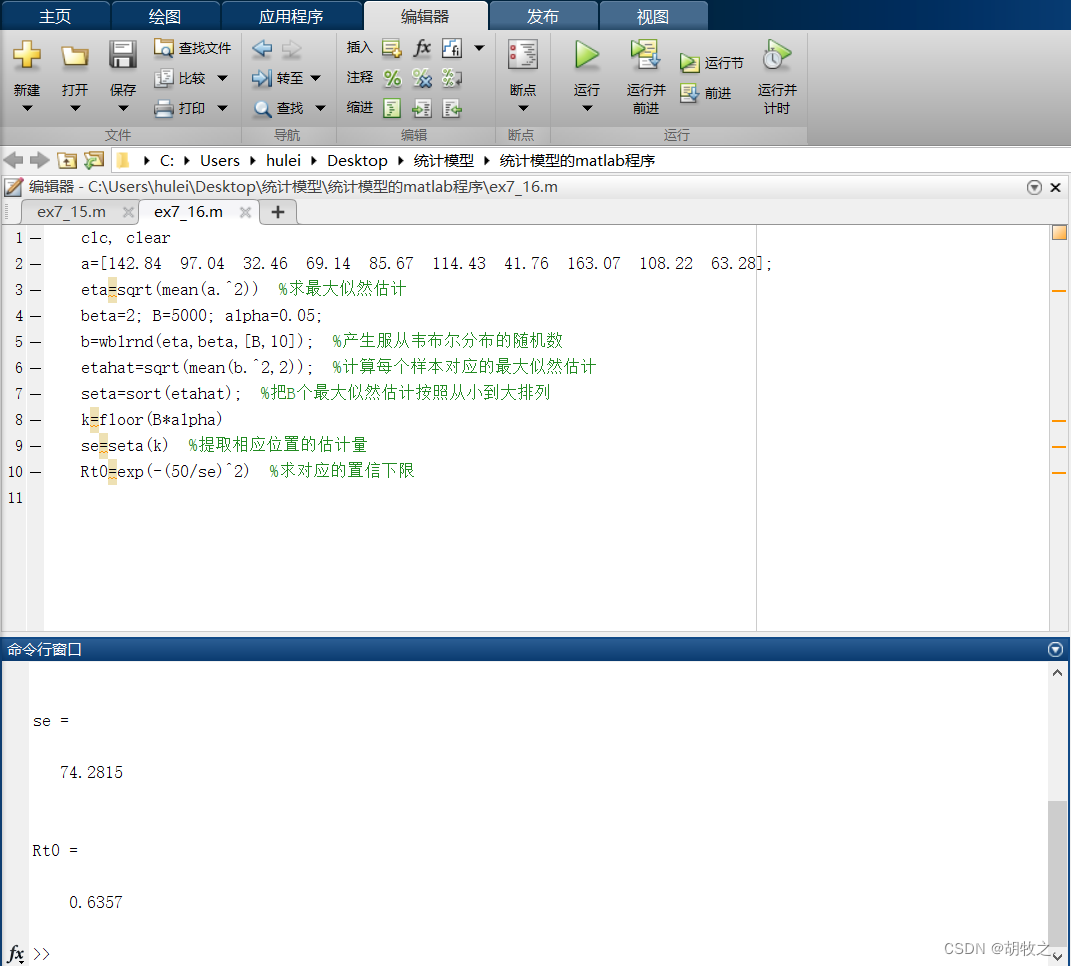Image resolution: width=1071 pixels, height=966 pixels.
Task: Open the dropdown arrow under New (新建)
Action: [x=27, y=108]
